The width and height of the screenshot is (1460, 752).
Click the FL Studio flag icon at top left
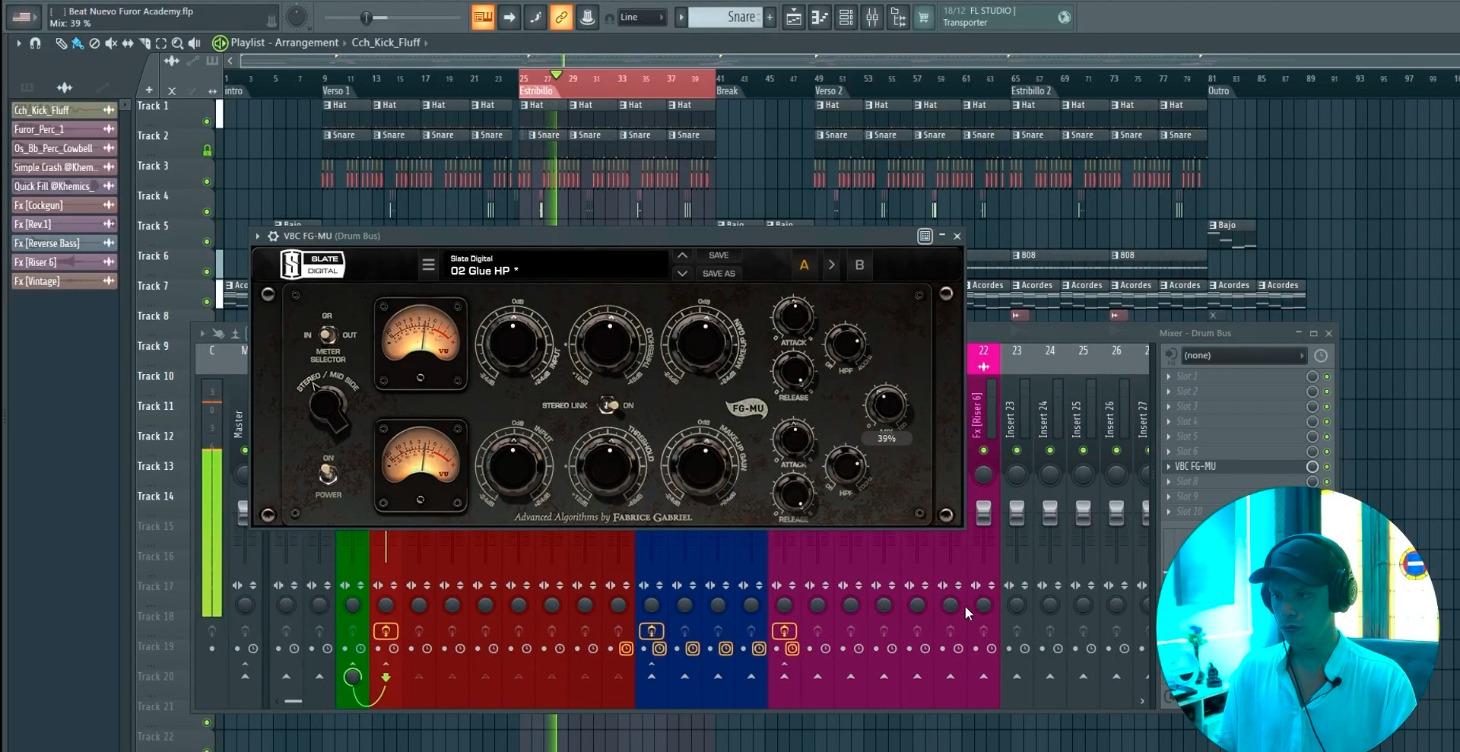[21, 17]
